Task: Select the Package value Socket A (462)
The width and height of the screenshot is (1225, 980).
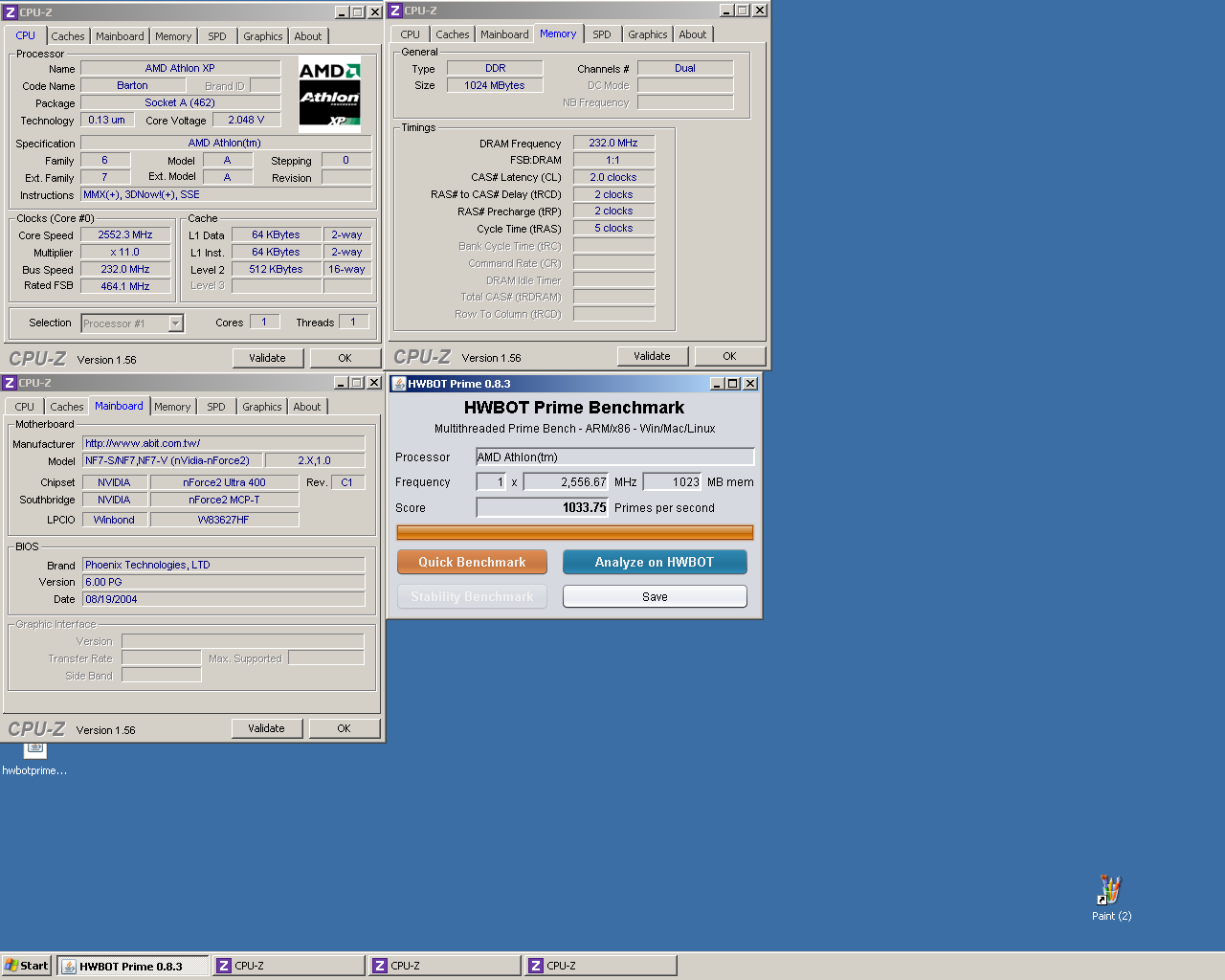Action: click(180, 102)
